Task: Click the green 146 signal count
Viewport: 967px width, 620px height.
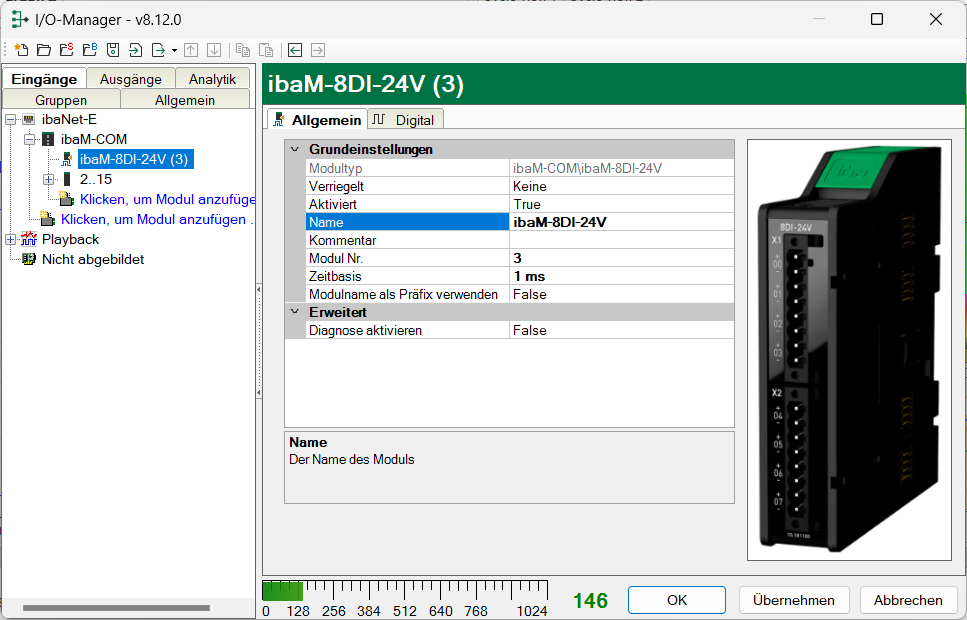Action: pyautogui.click(x=590, y=600)
